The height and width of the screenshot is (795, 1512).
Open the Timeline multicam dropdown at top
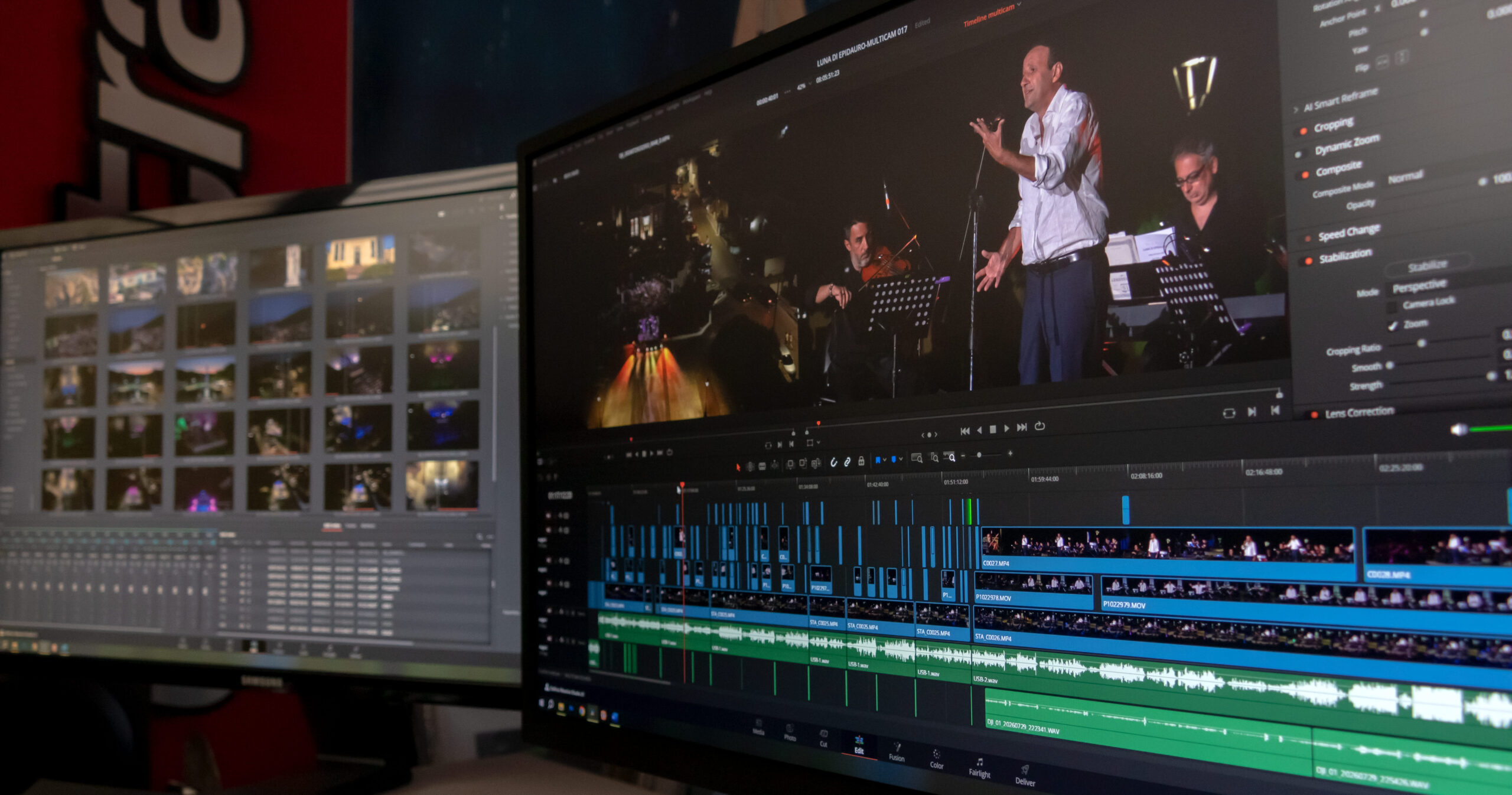992,14
